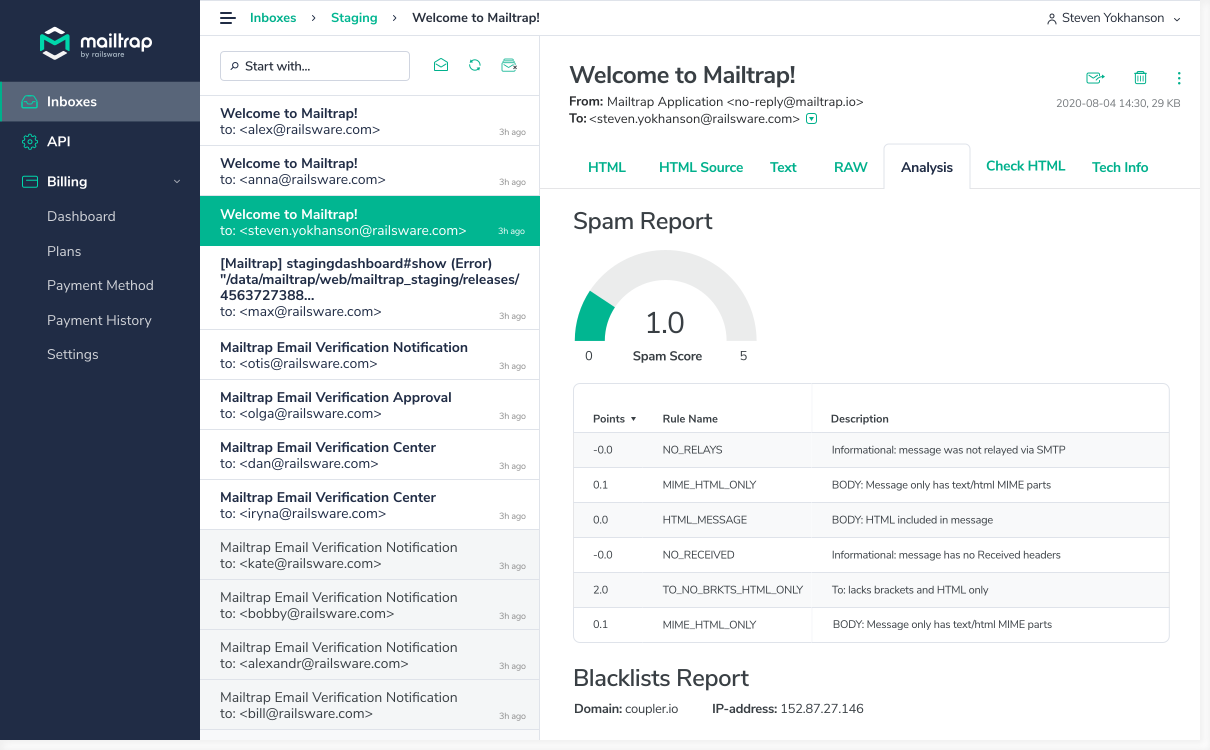Click the NO_RELAYS rule name
The image size is (1210, 750).
692,450
